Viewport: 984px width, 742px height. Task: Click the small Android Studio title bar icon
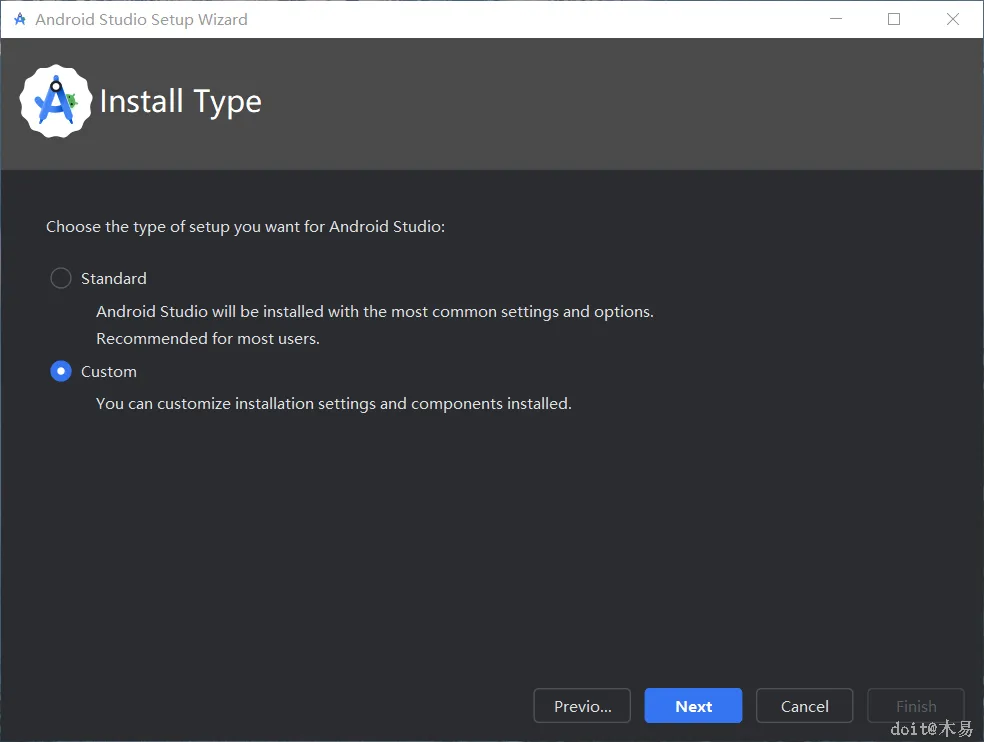tap(20, 19)
